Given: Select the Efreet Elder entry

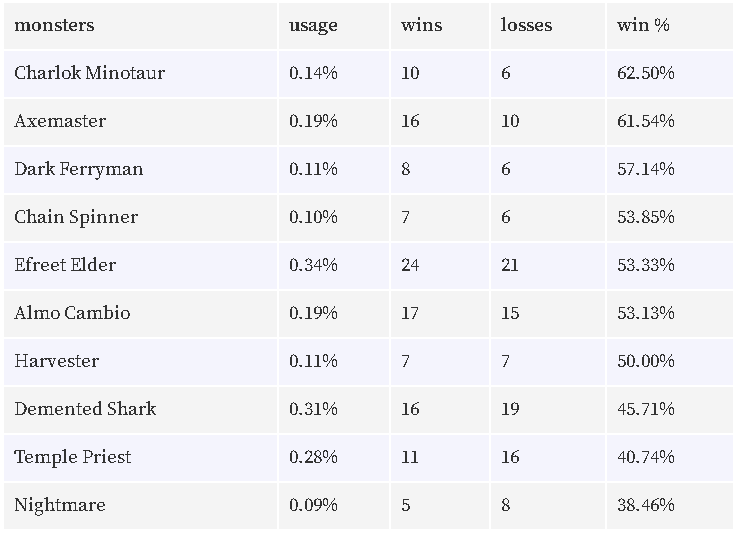Looking at the screenshot, I should point(65,265).
